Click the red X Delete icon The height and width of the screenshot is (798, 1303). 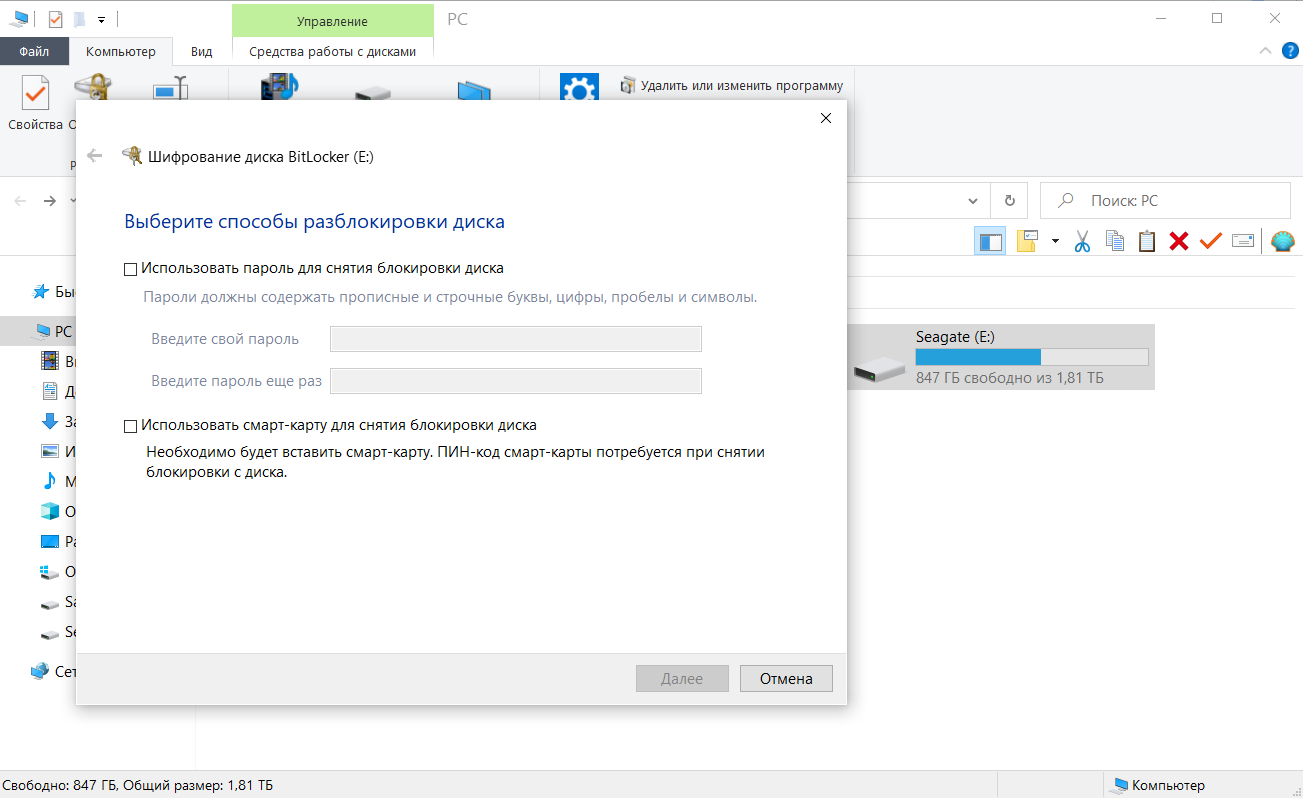point(1179,241)
